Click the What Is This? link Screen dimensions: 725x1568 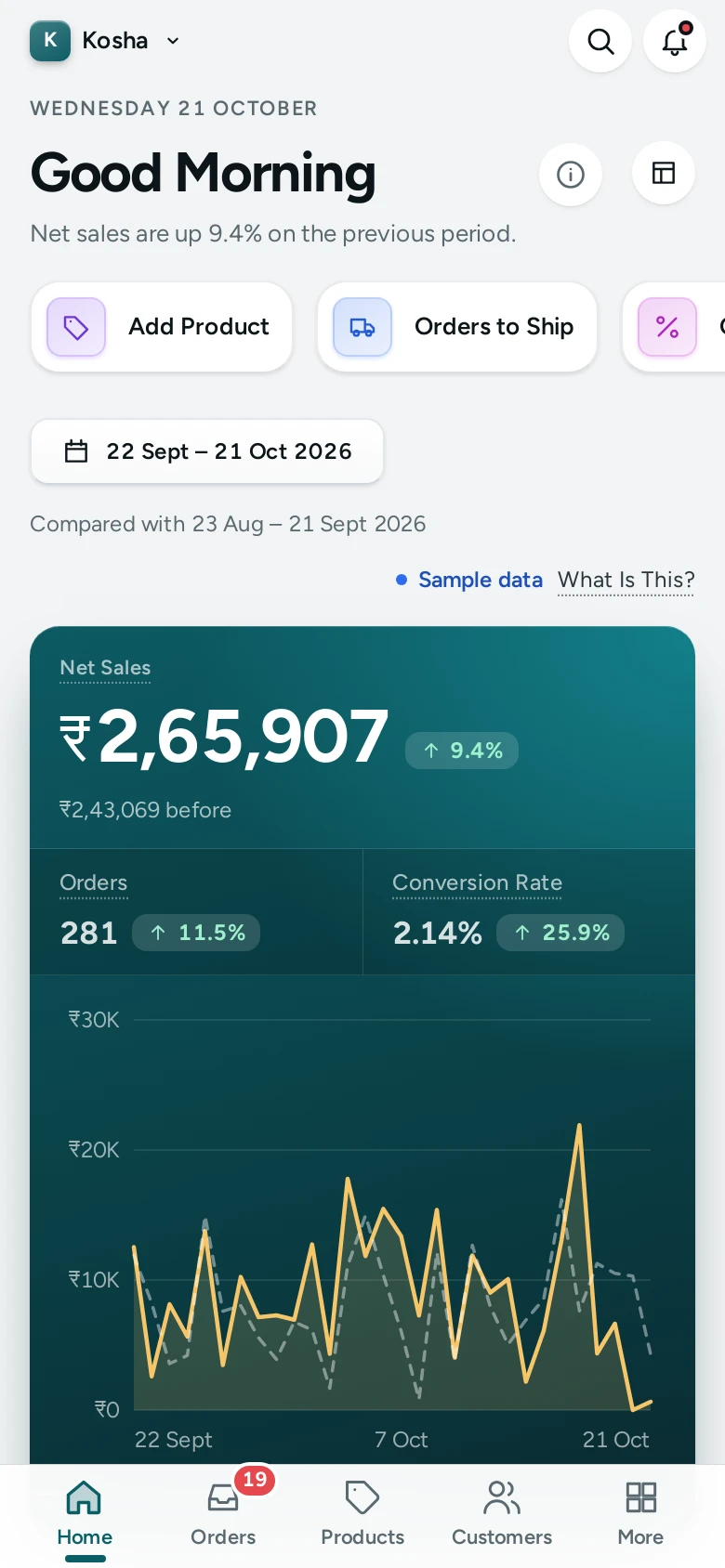626,581
